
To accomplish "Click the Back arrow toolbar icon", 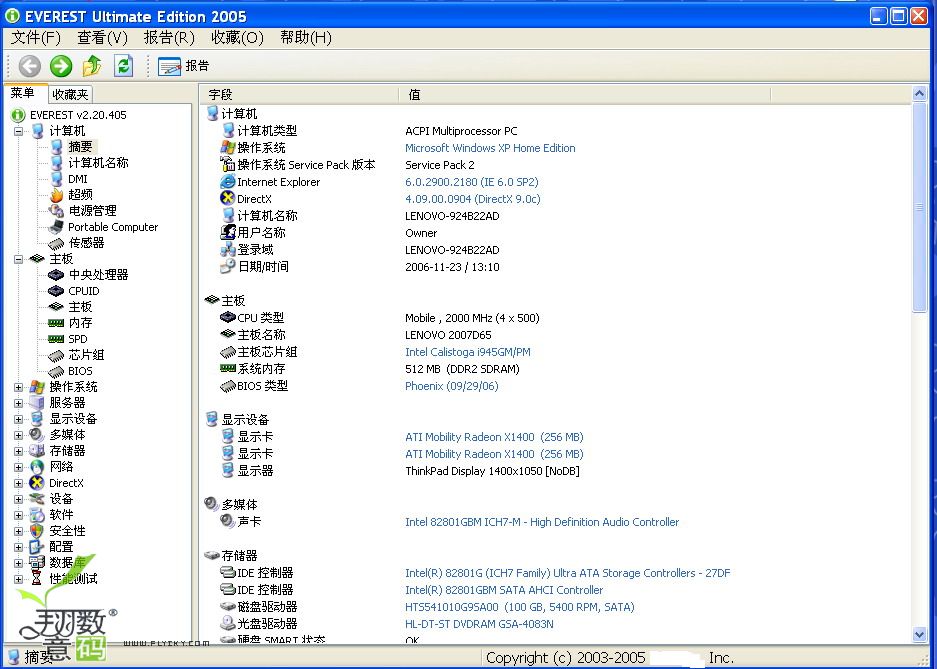I will point(29,66).
